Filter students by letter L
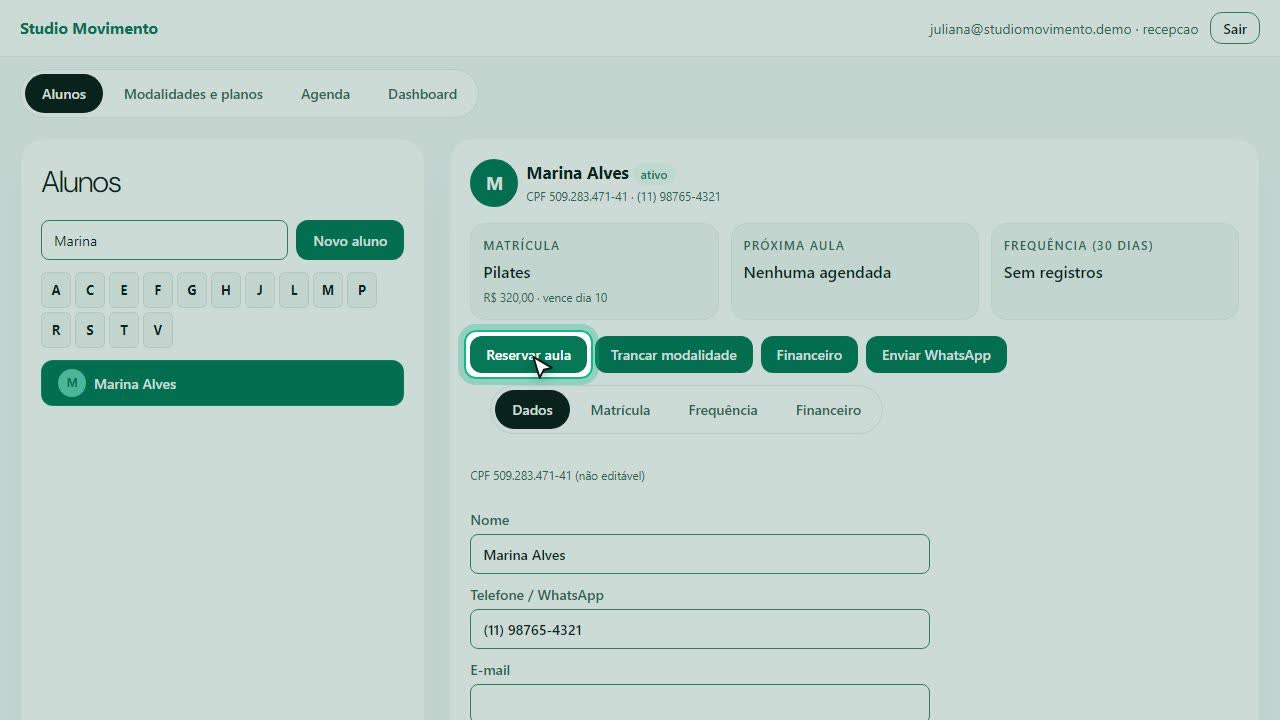This screenshot has height=720, width=1280. (x=294, y=290)
